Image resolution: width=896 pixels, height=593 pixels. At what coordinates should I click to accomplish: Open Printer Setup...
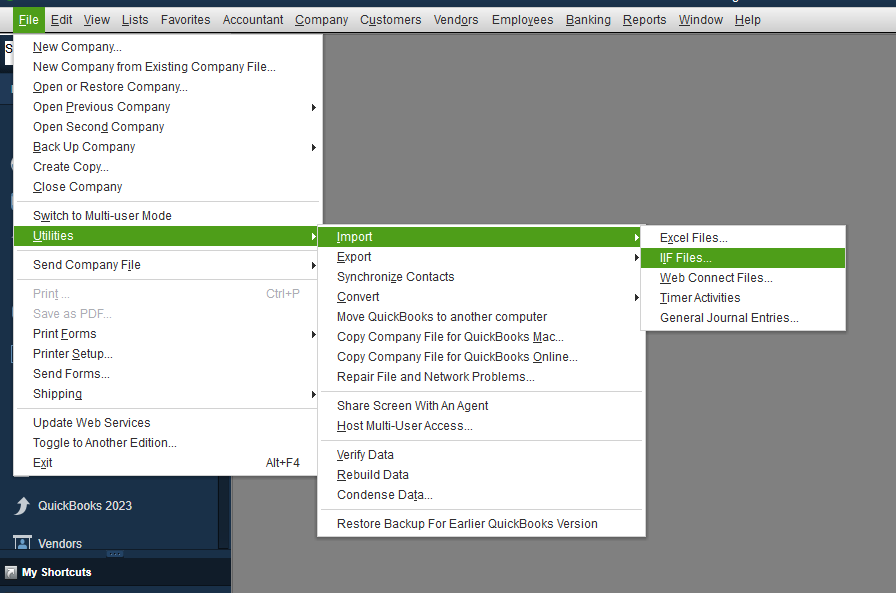[x=166, y=354]
